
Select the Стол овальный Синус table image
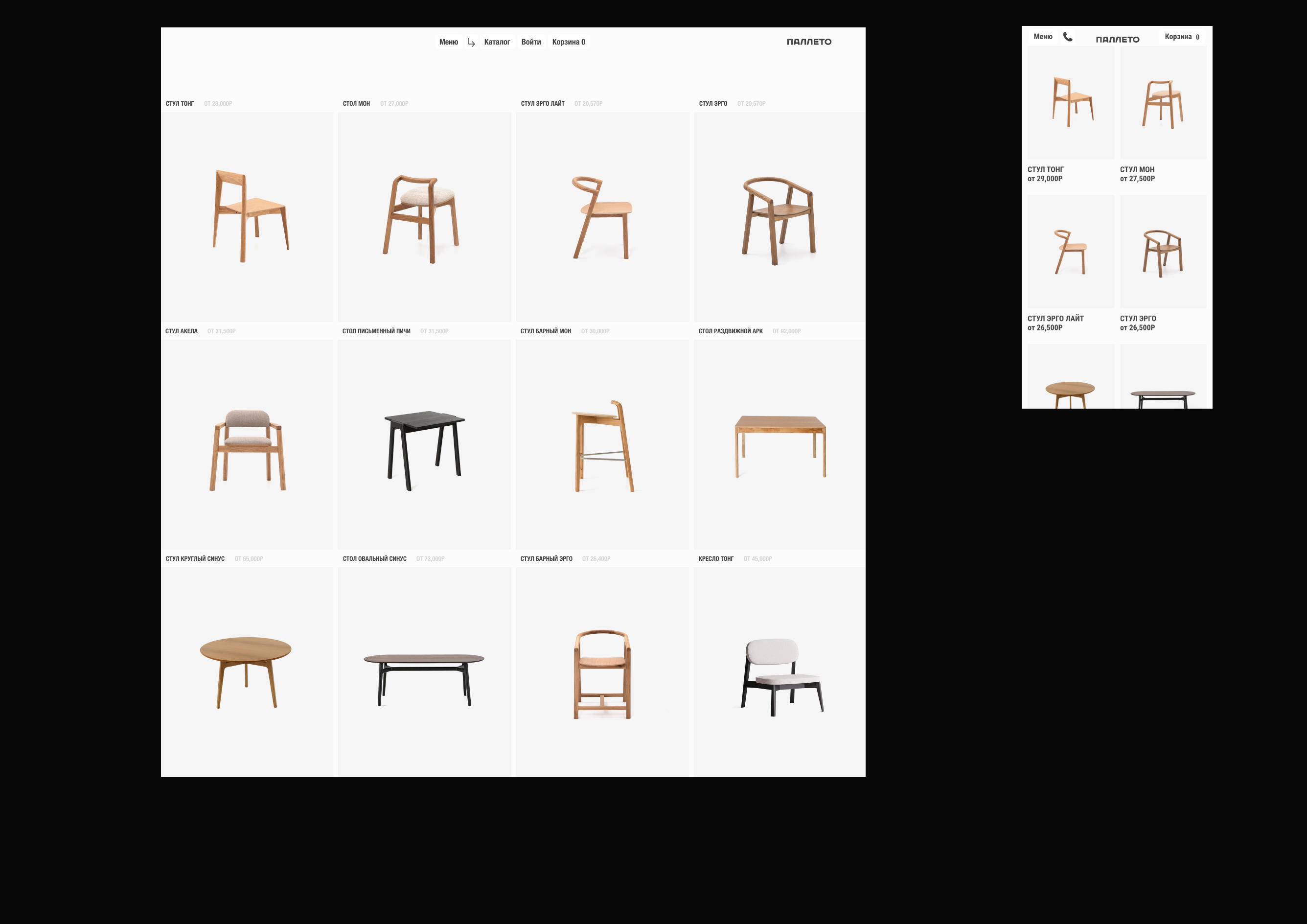click(424, 672)
